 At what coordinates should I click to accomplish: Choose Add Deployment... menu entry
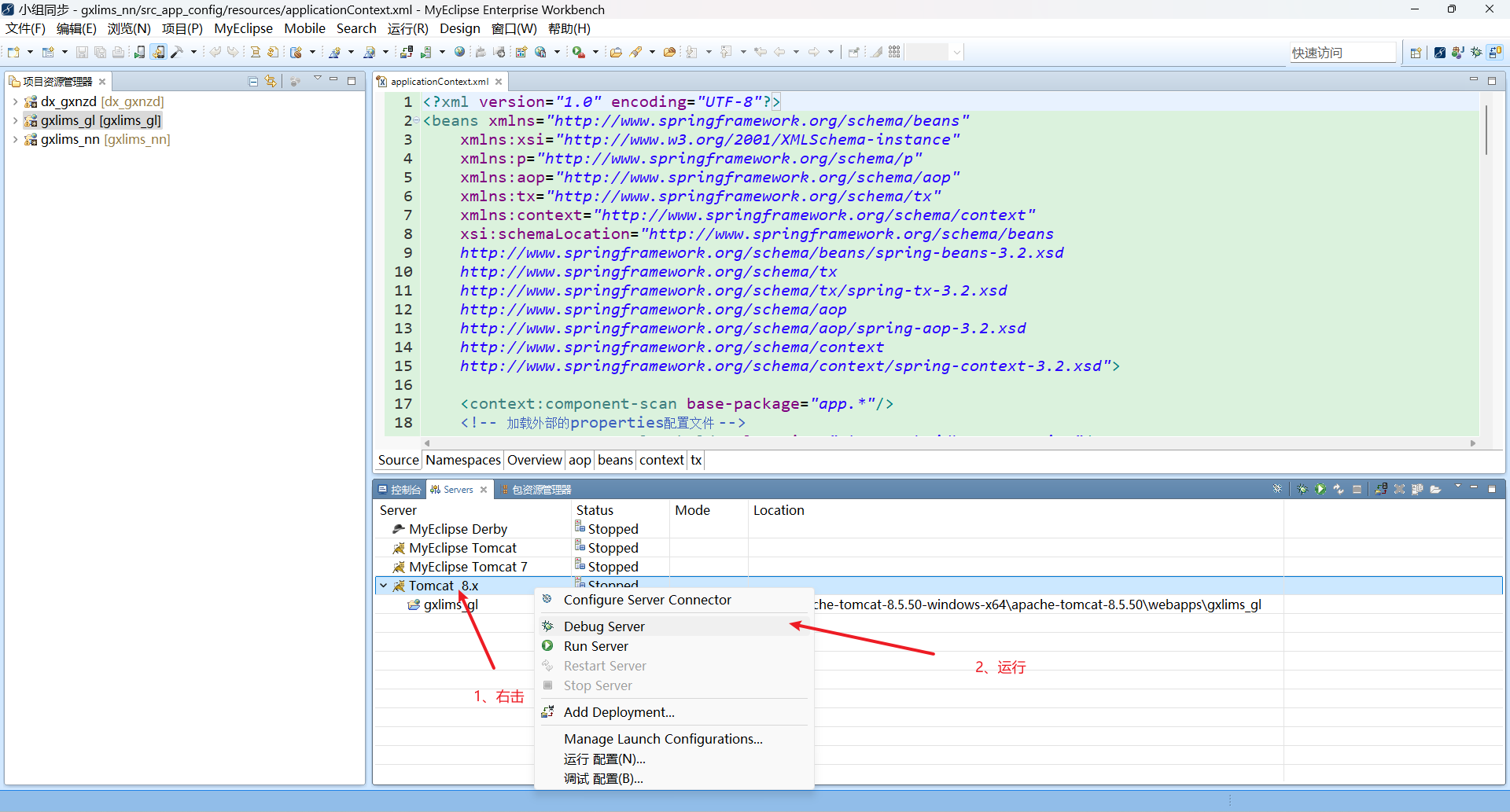coord(674,712)
